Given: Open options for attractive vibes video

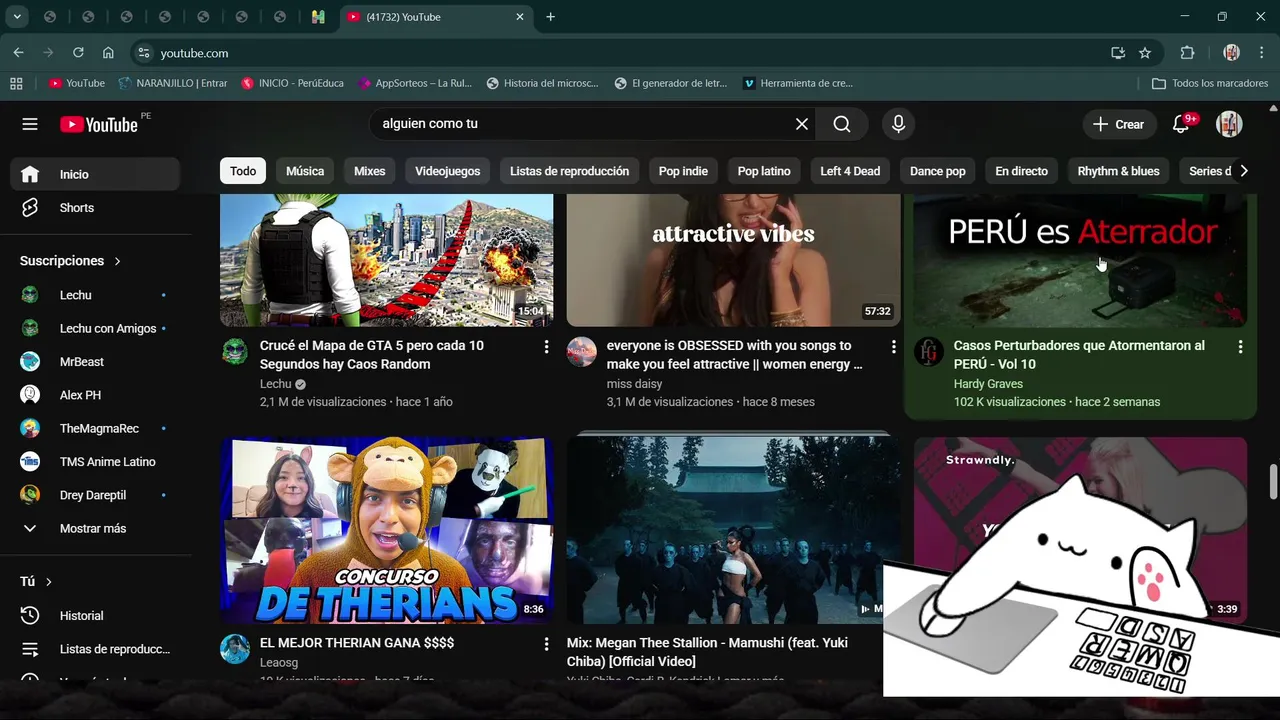Looking at the screenshot, I should pyautogui.click(x=893, y=347).
